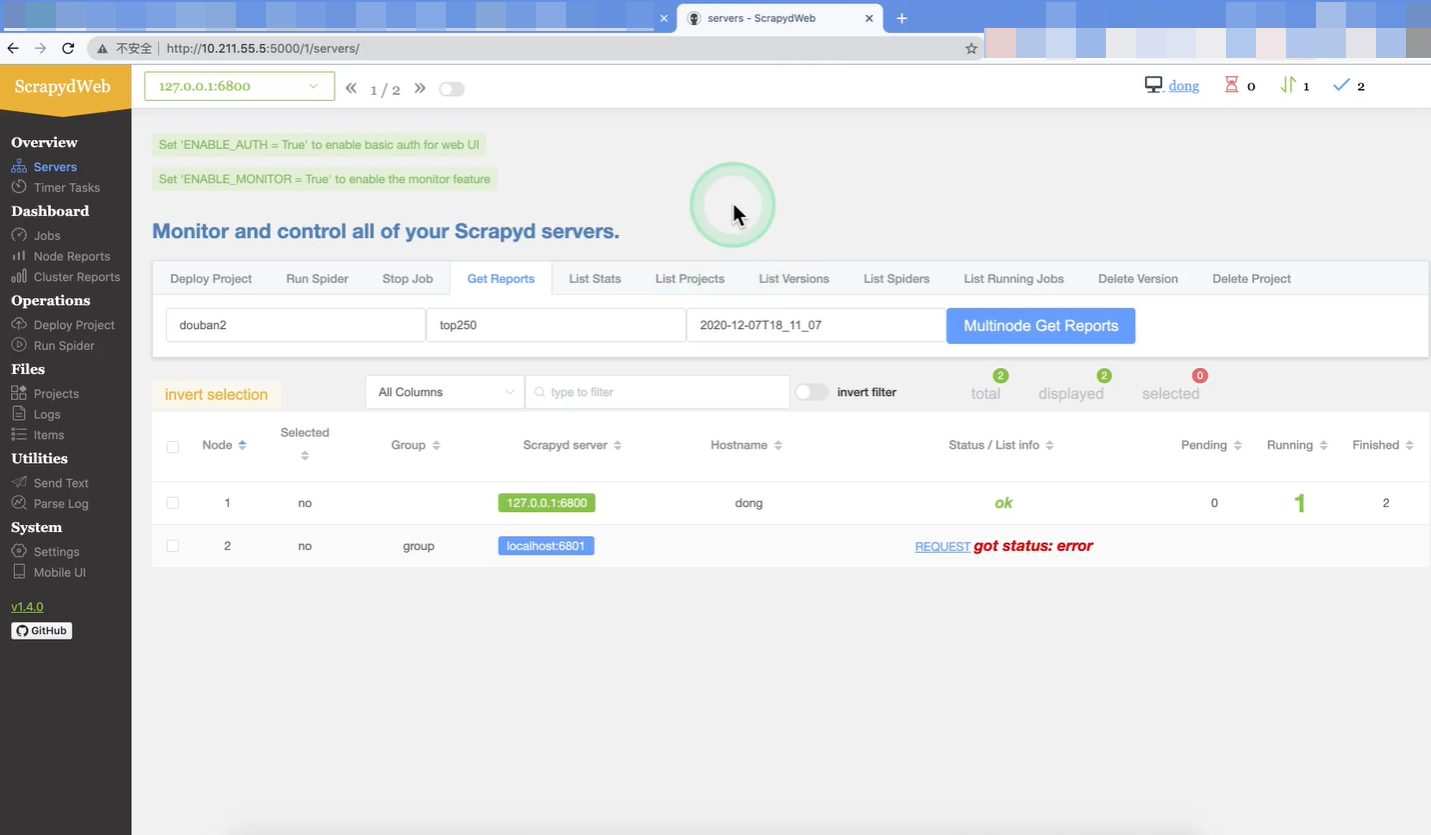1431x835 pixels.
Task: Click the invert selection button
Action: 216,394
